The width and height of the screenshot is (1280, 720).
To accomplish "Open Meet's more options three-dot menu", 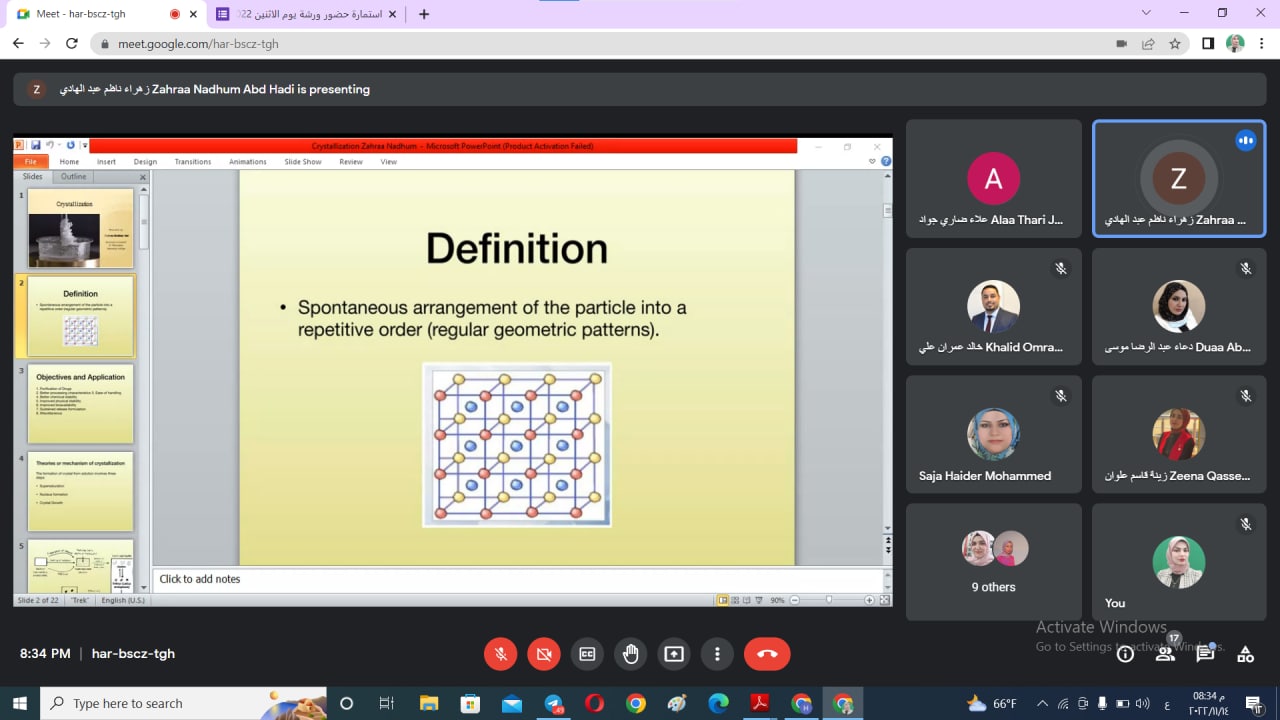I will pos(717,654).
